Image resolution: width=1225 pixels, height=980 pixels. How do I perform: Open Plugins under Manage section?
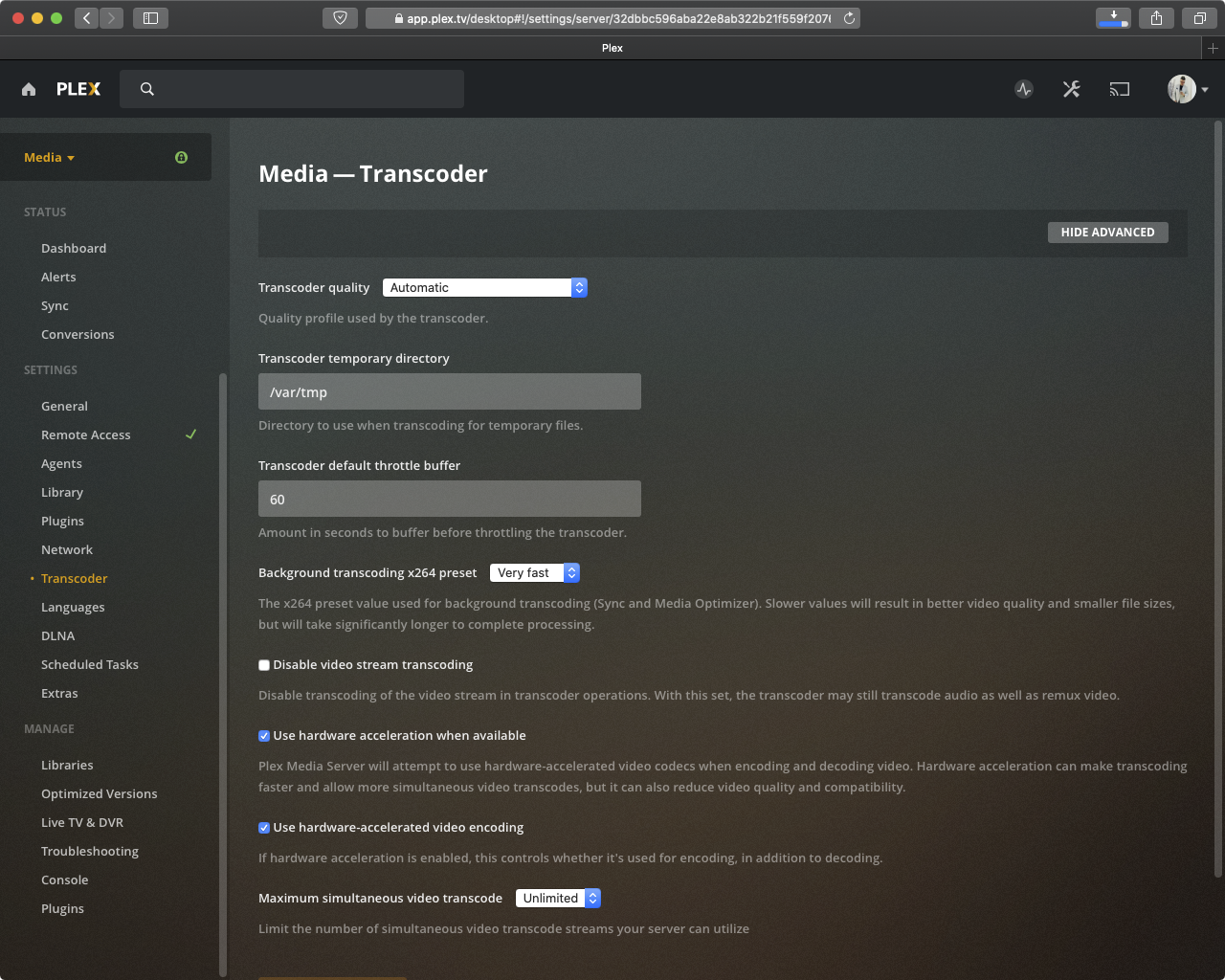point(62,908)
